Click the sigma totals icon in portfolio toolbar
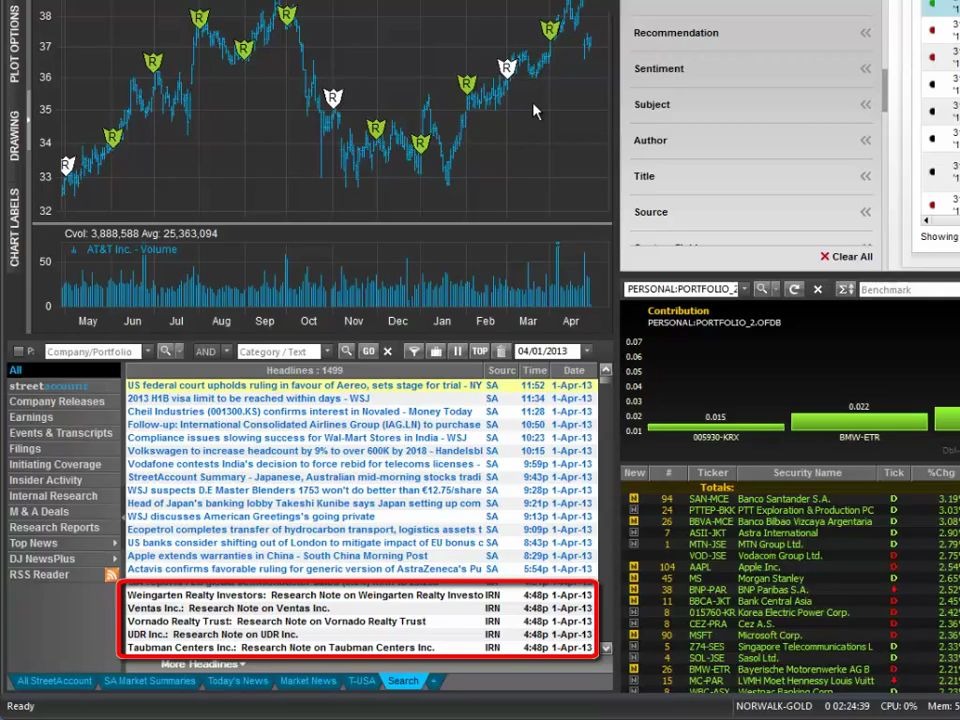Viewport: 960px width, 720px height. pos(846,289)
